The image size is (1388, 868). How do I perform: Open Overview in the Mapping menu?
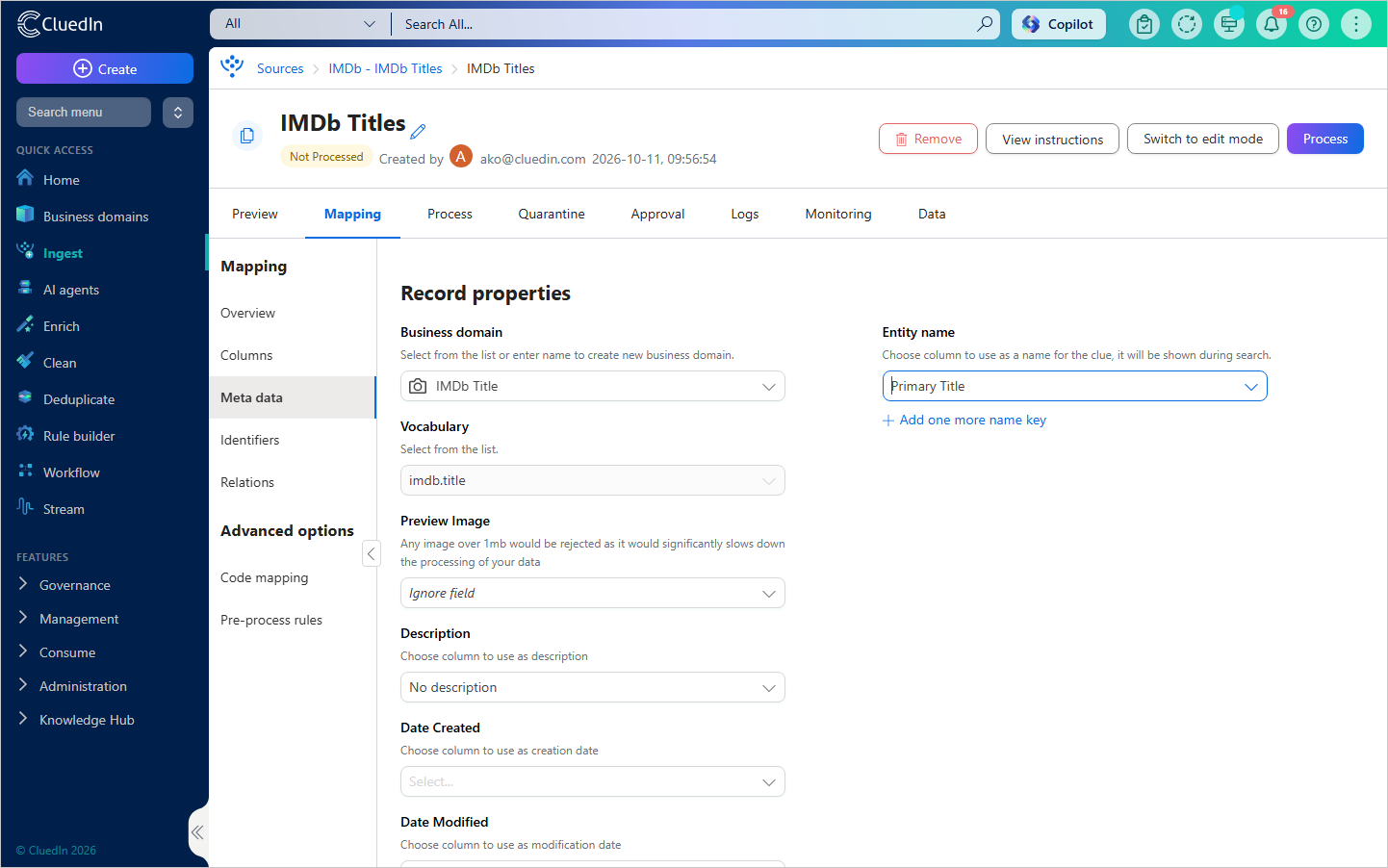tap(293, 313)
